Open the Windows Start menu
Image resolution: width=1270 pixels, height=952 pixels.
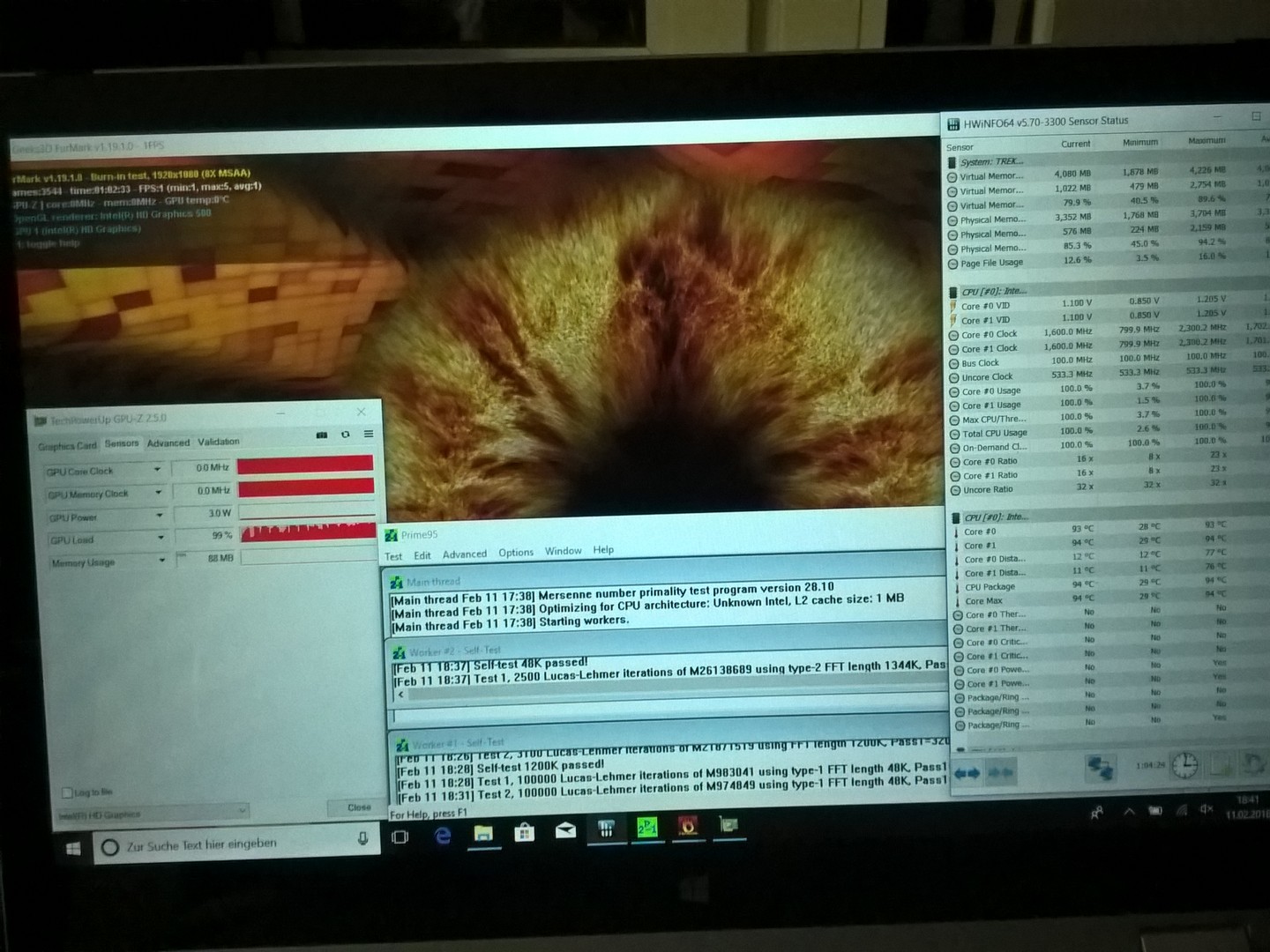pos(73,848)
